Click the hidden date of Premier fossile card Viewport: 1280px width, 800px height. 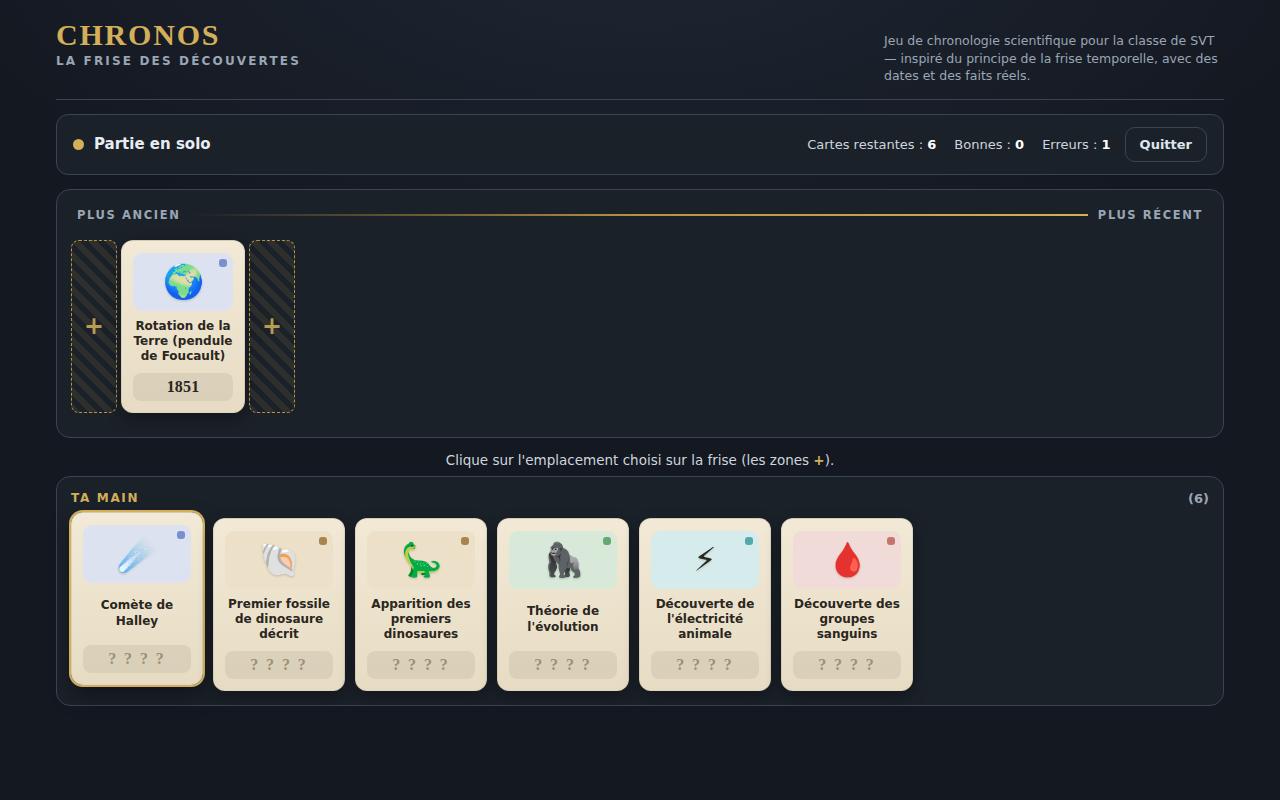coord(279,665)
